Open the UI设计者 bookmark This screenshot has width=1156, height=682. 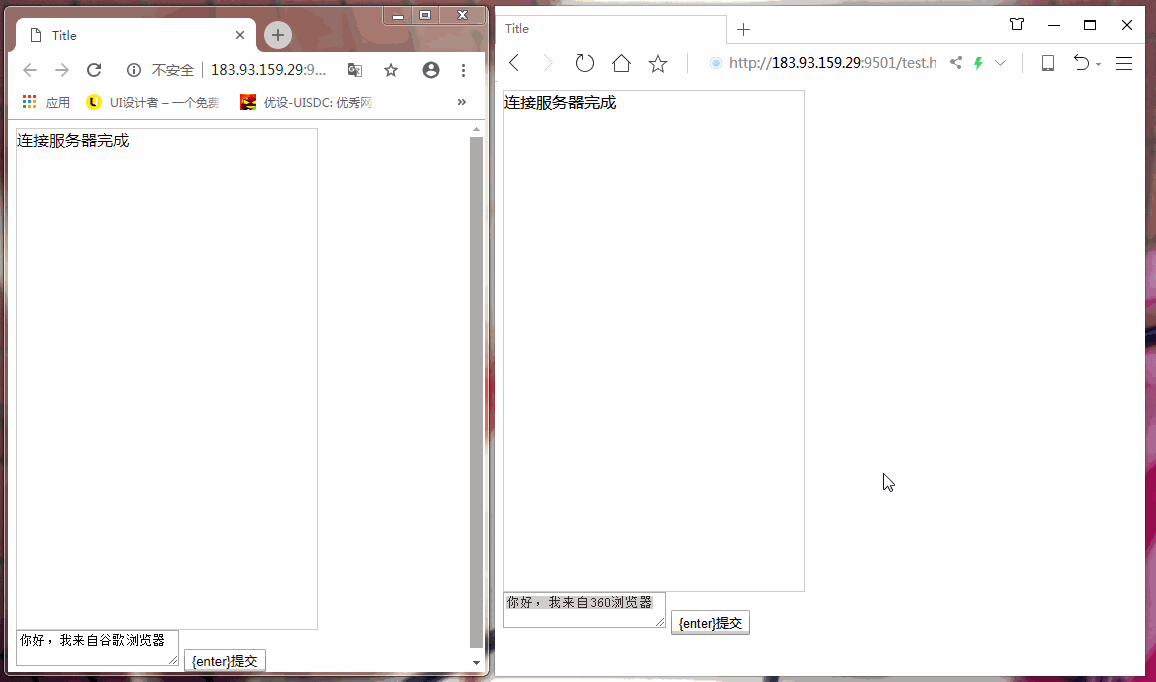pos(153,102)
